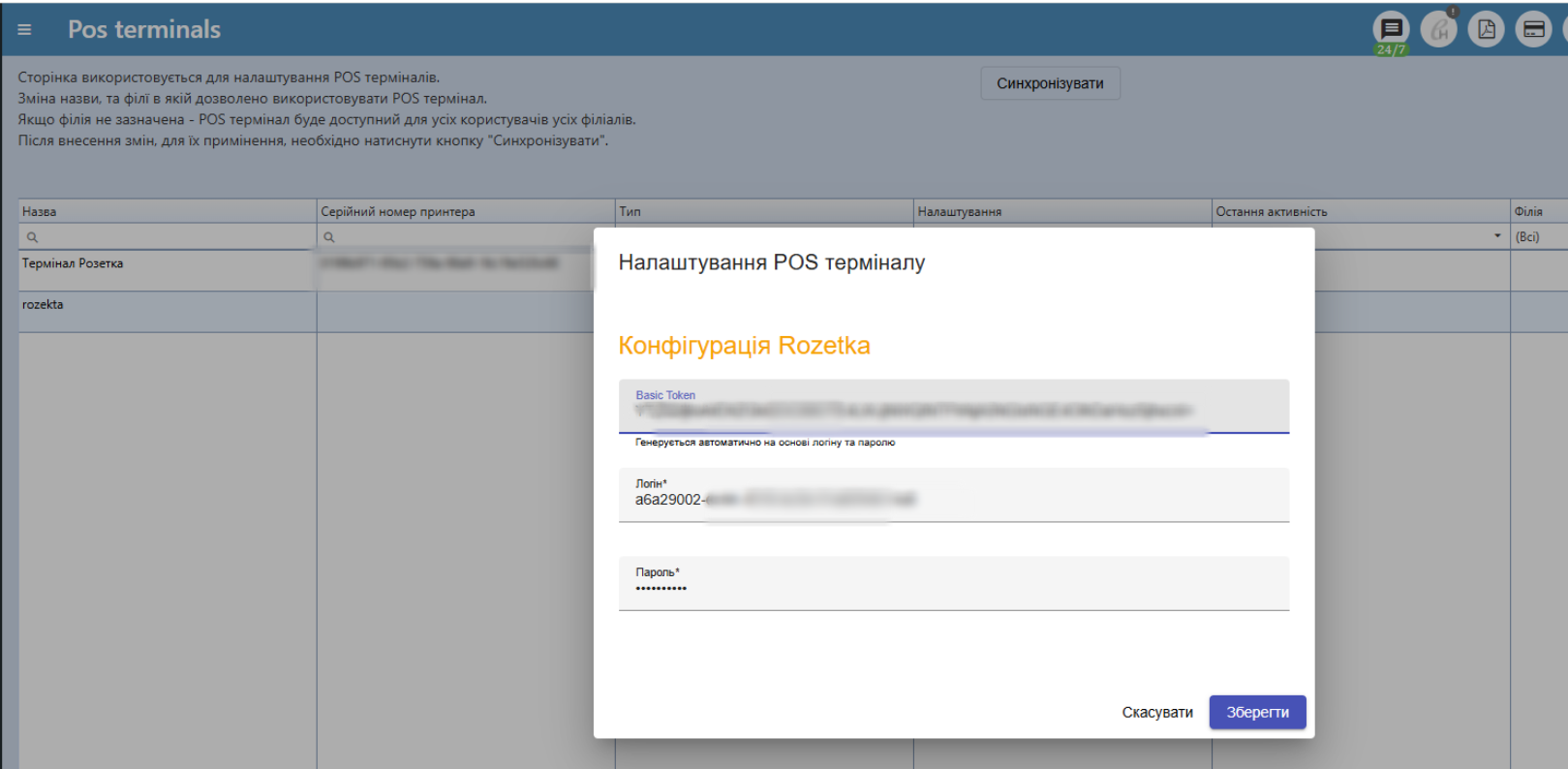This screenshot has height=769, width=1568.
Task: Click into the Логін input field
Action: point(954,495)
